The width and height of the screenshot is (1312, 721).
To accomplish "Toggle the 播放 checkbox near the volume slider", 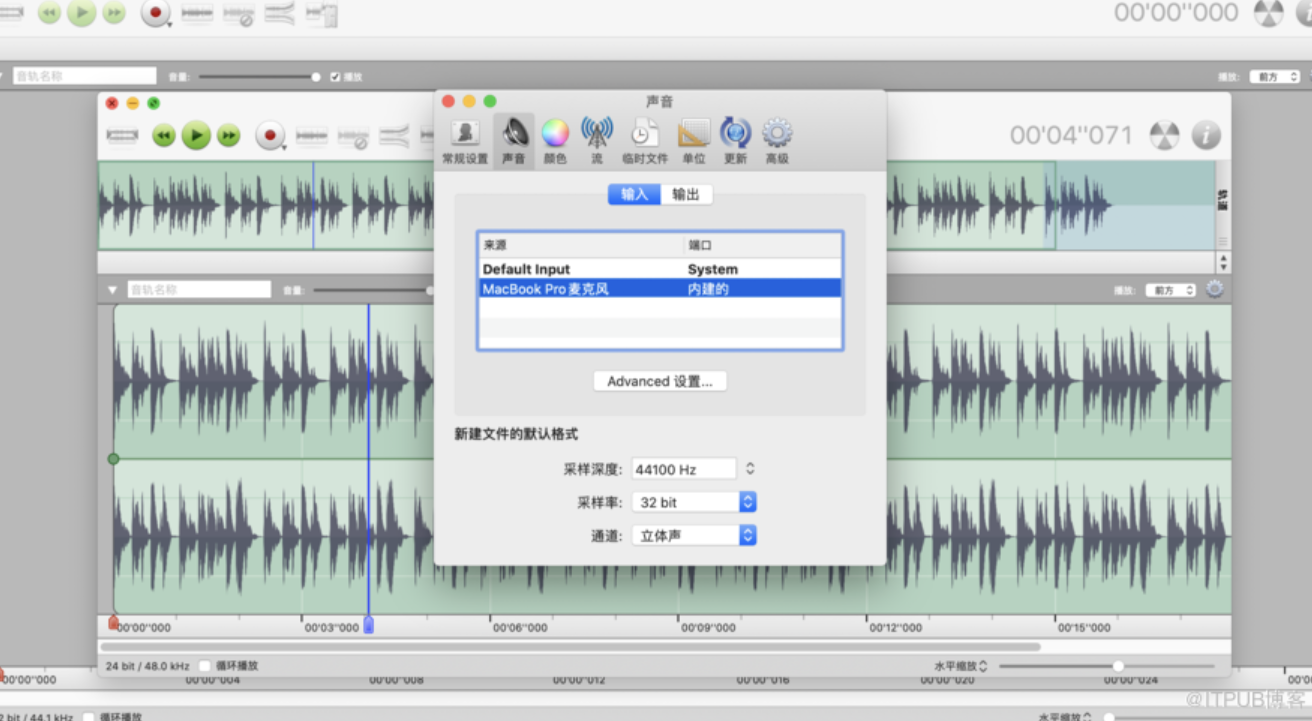I will coord(335,76).
